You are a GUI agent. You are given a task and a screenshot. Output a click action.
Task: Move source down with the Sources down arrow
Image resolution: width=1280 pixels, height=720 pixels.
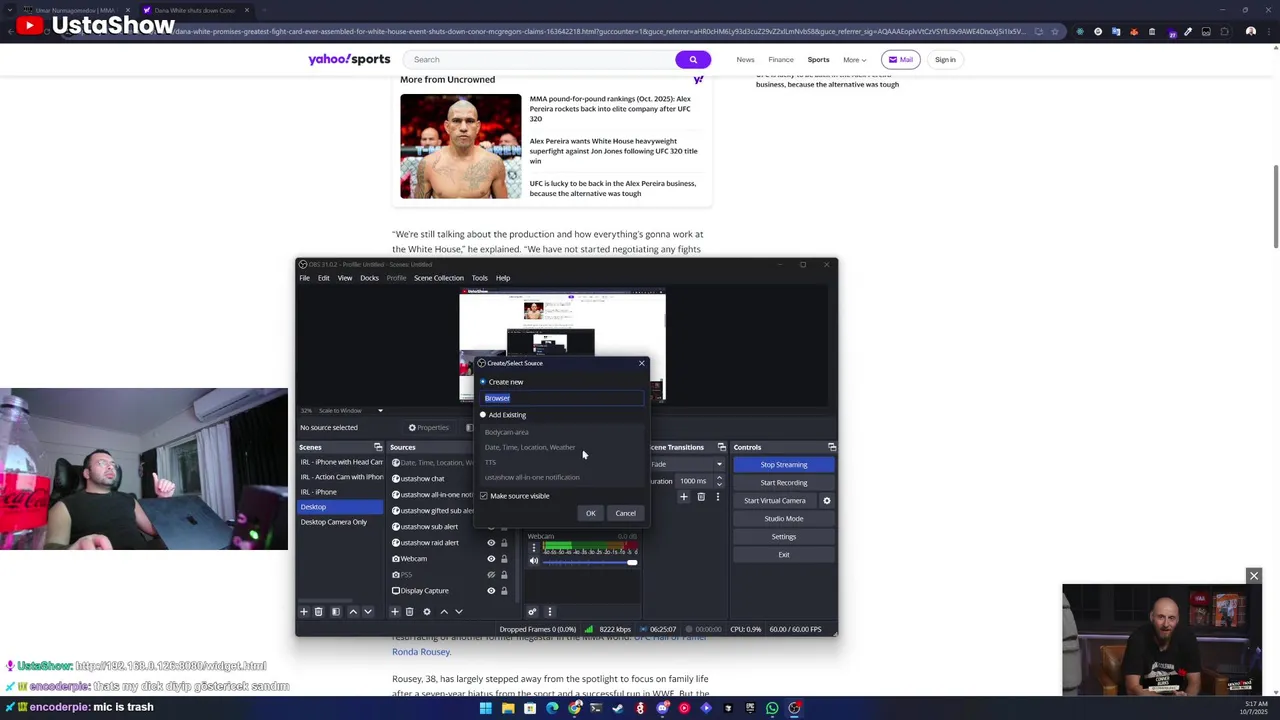459,611
